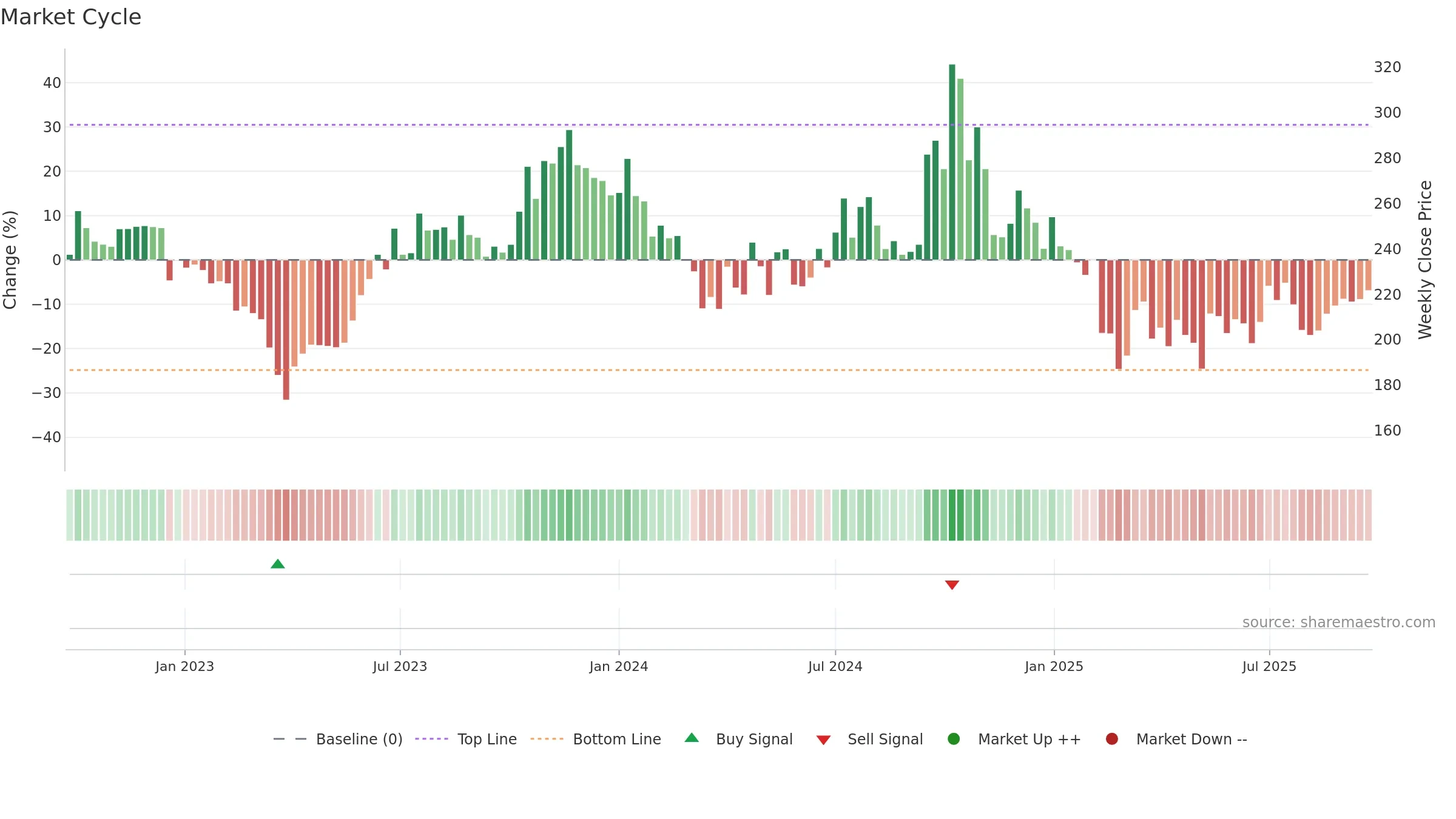Click the Jan 2025 axis label

1054,666
